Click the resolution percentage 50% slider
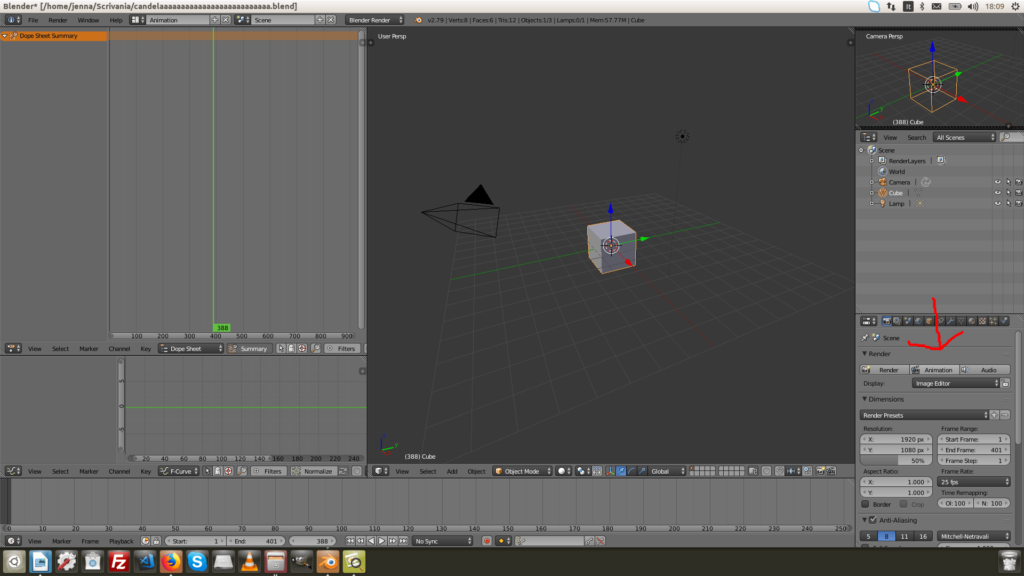Screen dimensions: 1024x576 click(897, 460)
